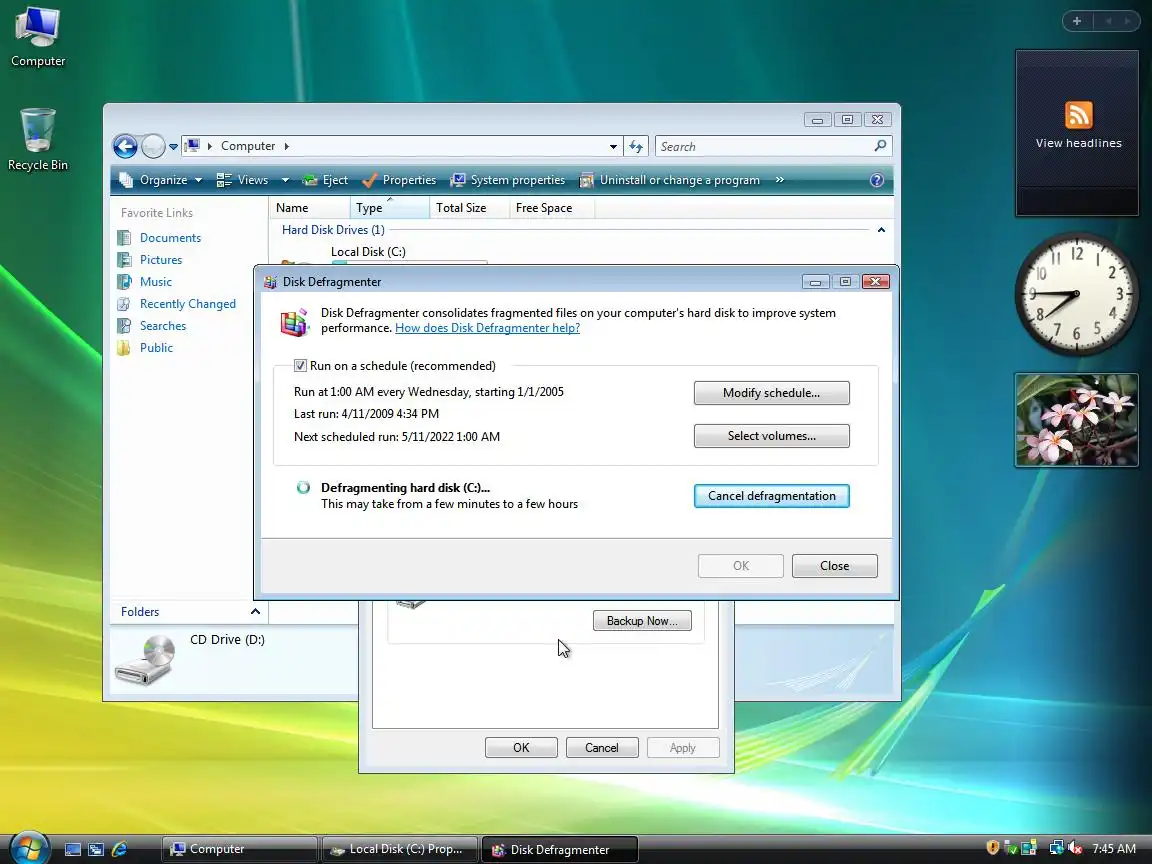
Task: Open the Computer desktop icon
Action: pos(37,35)
